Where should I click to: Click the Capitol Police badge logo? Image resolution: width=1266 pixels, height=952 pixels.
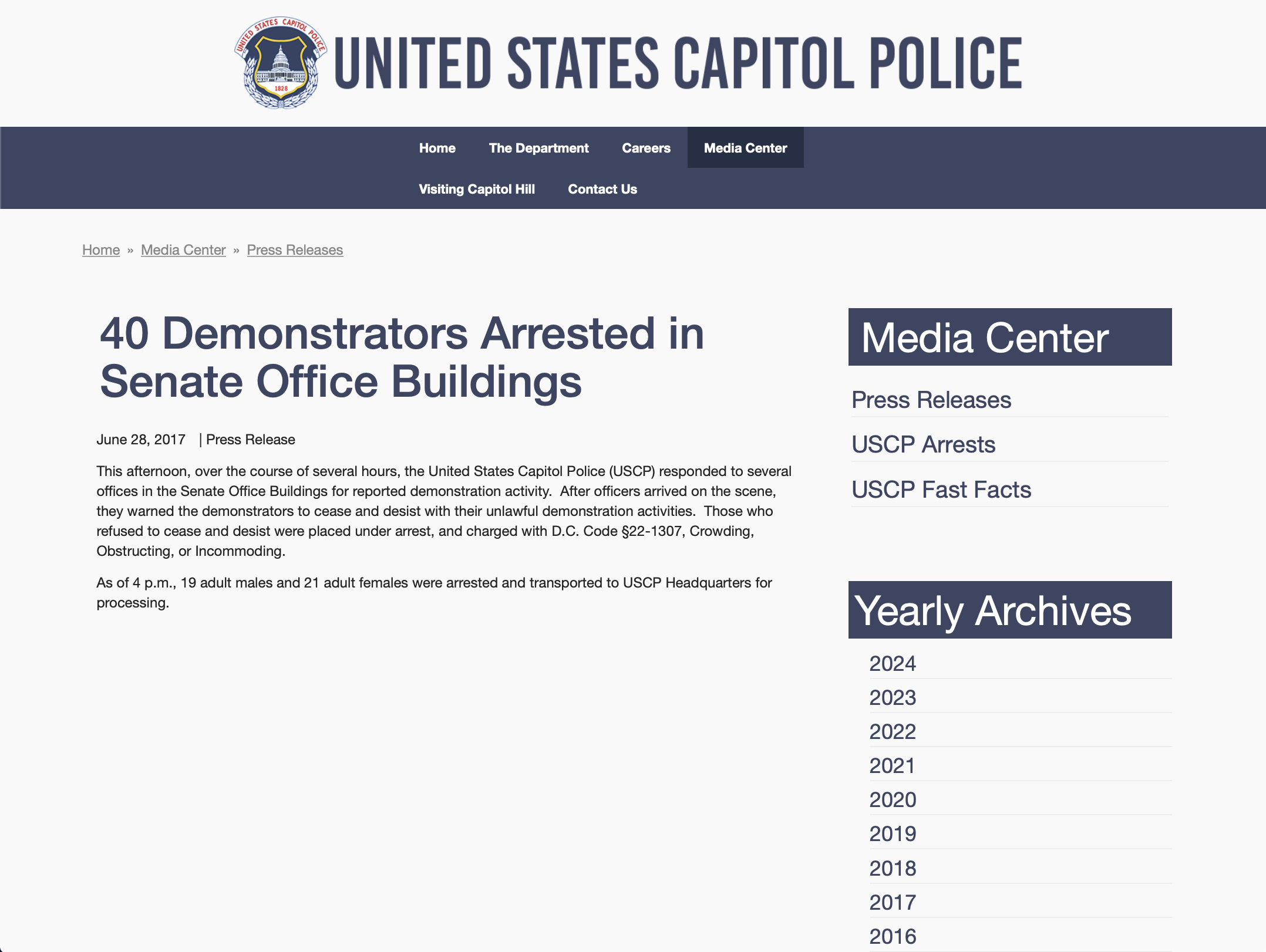pos(281,63)
